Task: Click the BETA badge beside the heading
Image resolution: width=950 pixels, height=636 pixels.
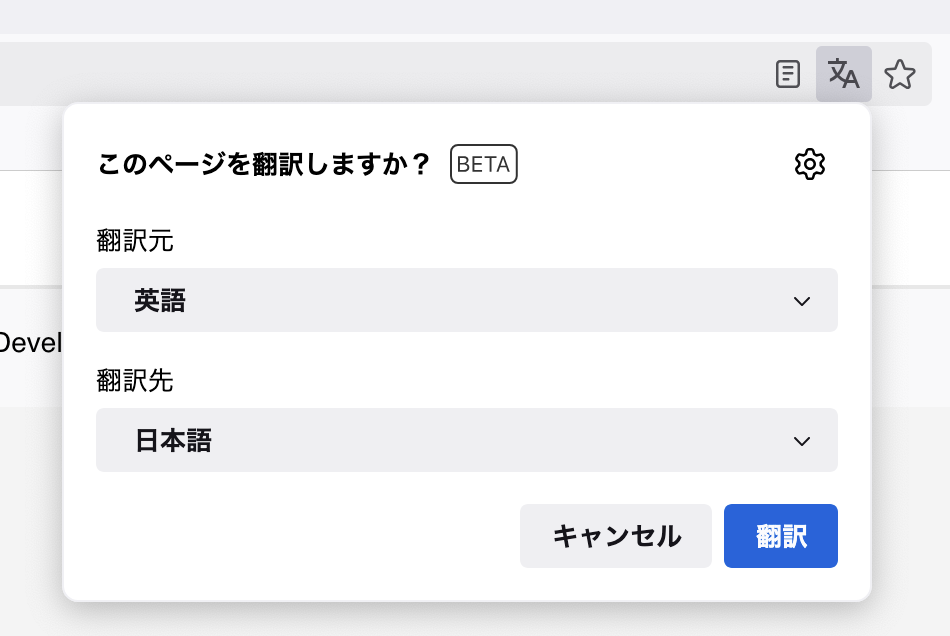Action: [x=483, y=164]
